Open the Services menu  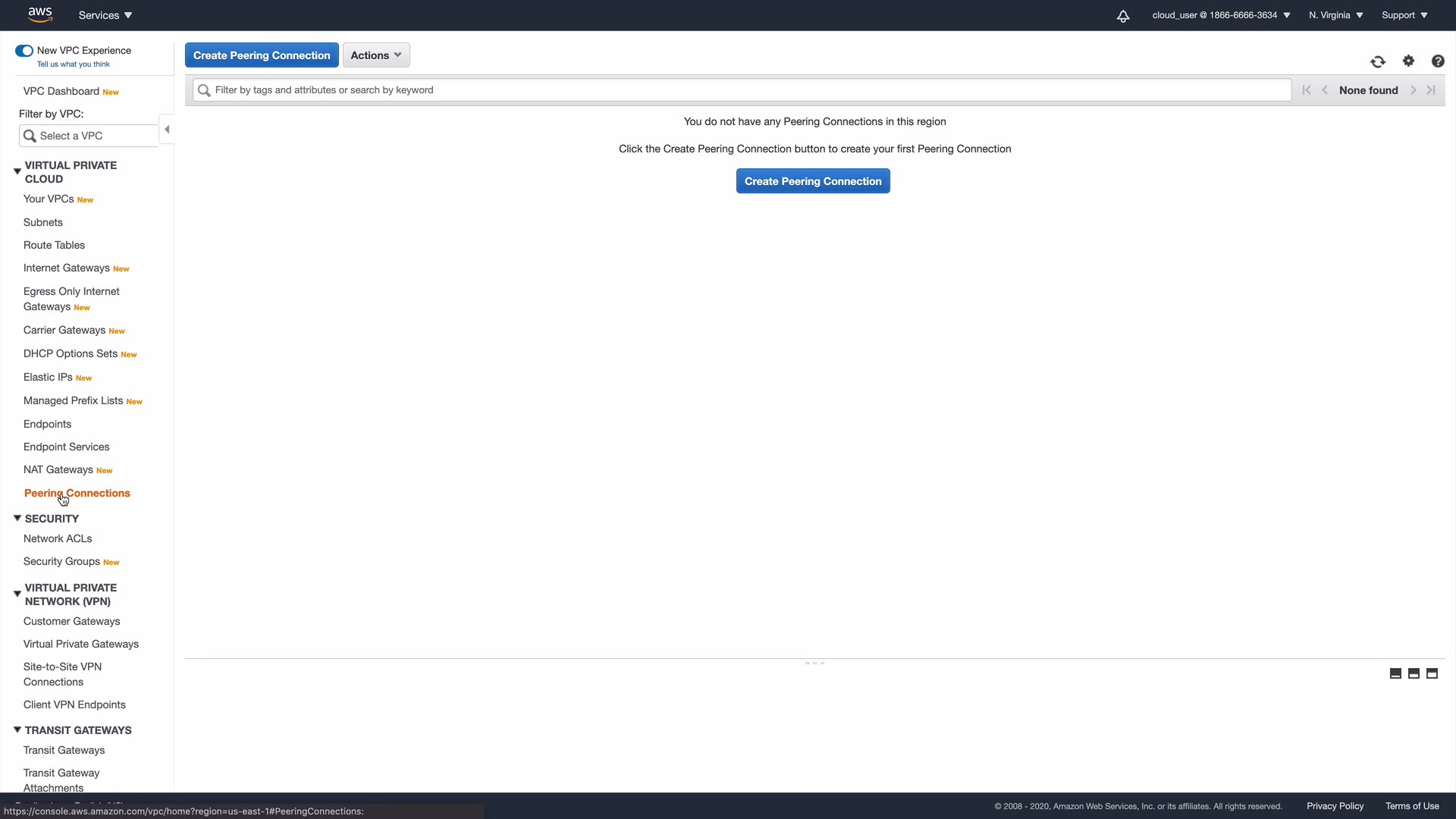click(x=105, y=15)
